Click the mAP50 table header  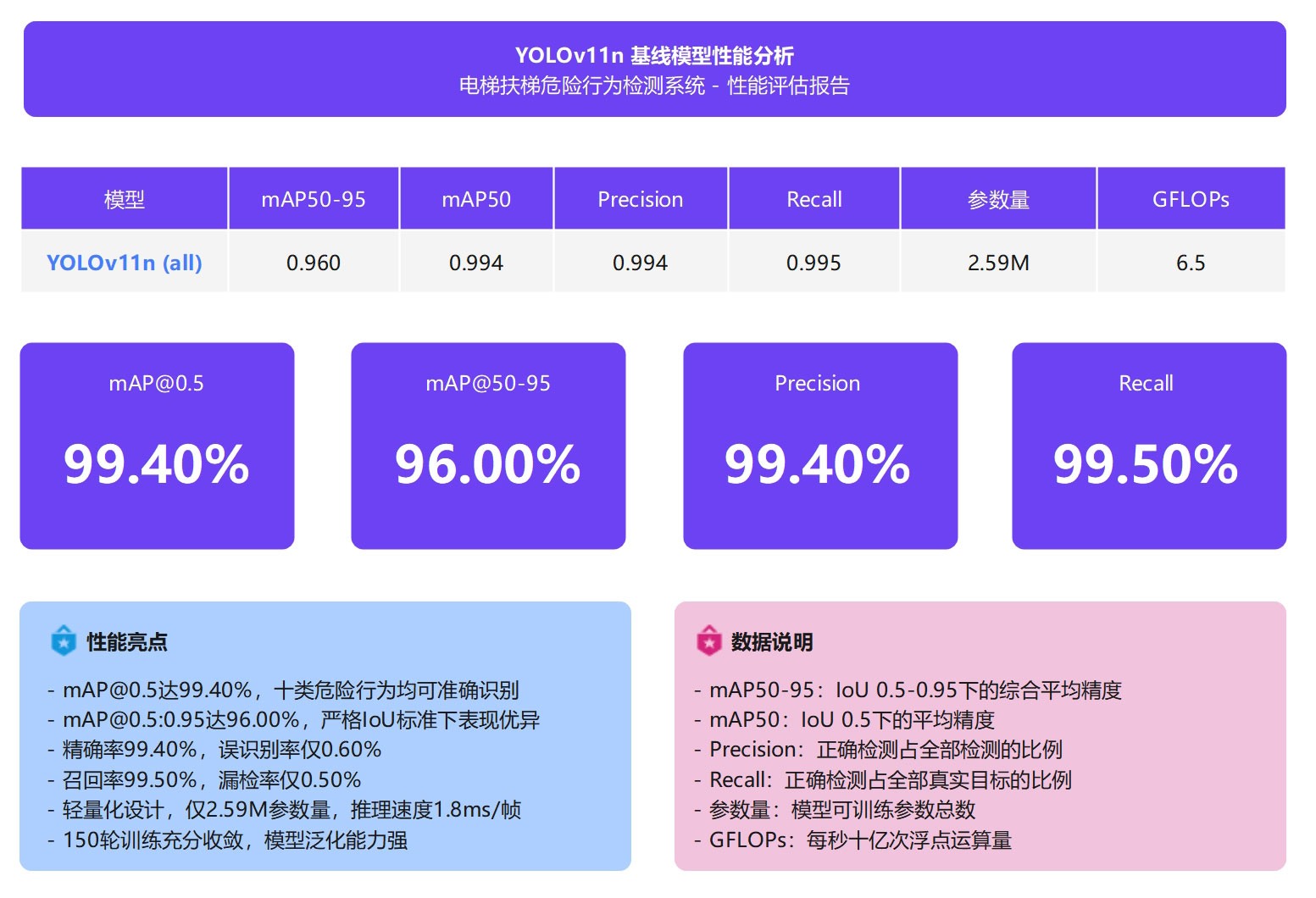click(x=476, y=199)
